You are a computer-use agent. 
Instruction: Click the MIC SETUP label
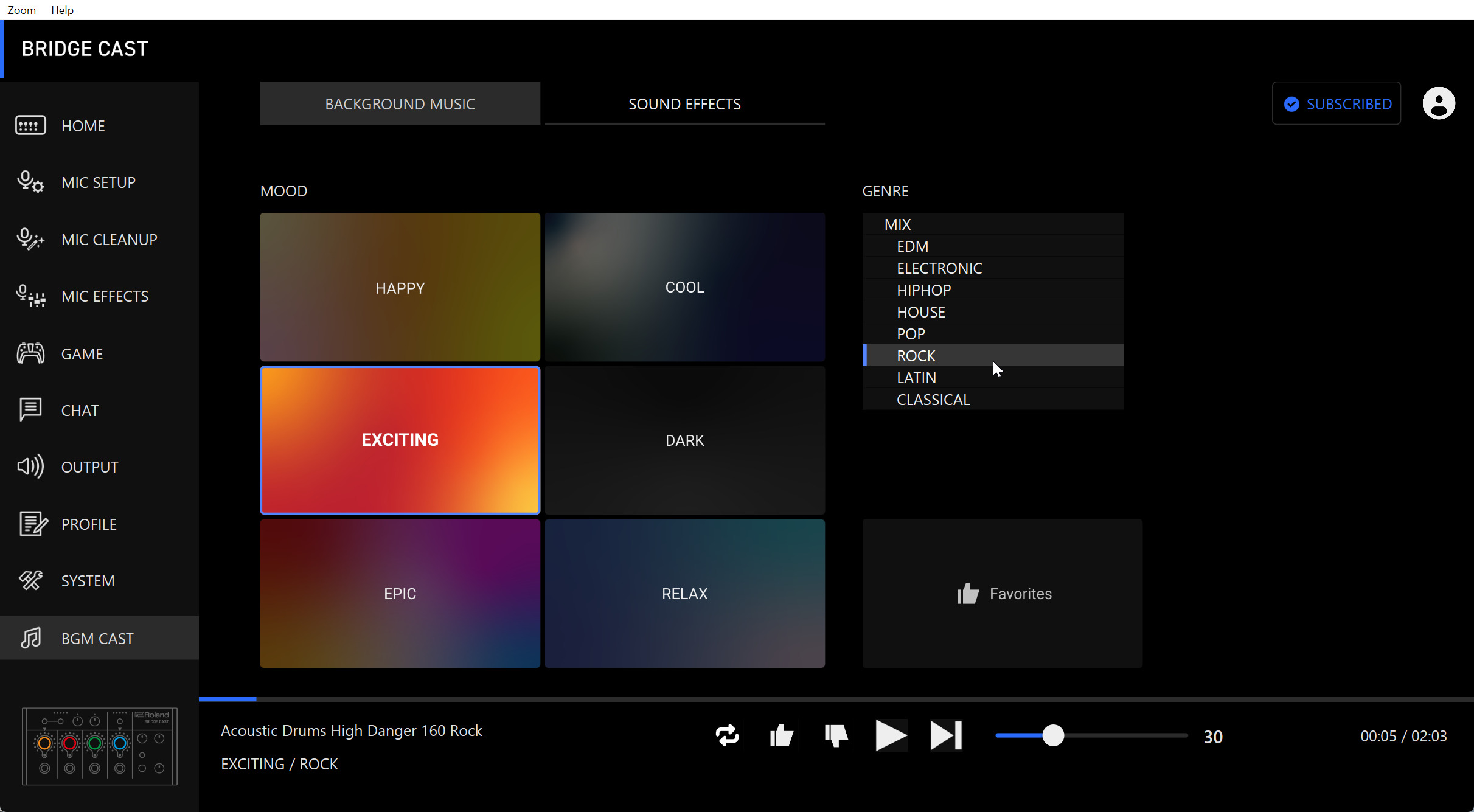(99, 182)
